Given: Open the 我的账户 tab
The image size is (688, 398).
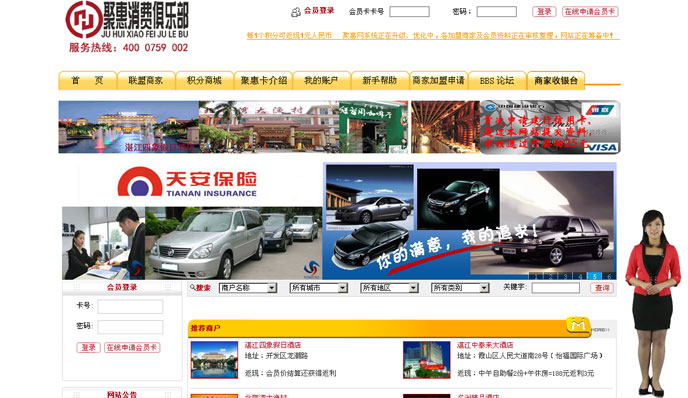Looking at the screenshot, I should point(322,80).
